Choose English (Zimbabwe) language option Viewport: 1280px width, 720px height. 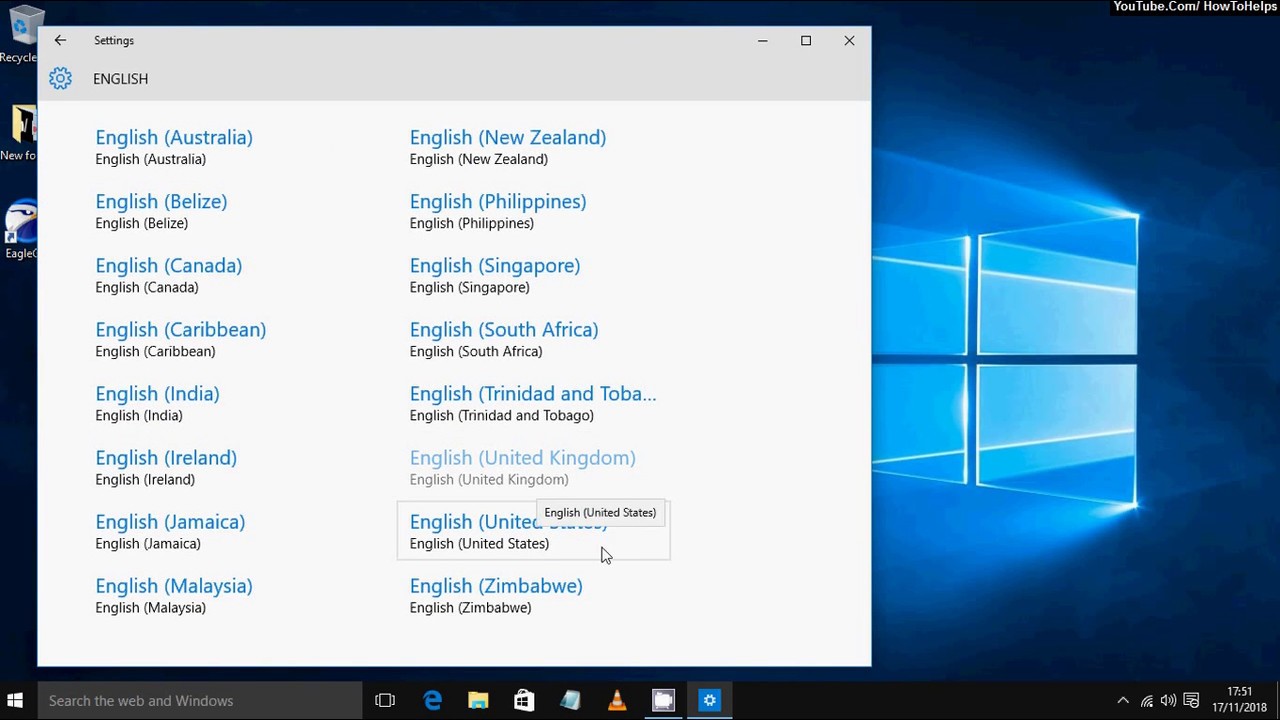click(x=496, y=595)
